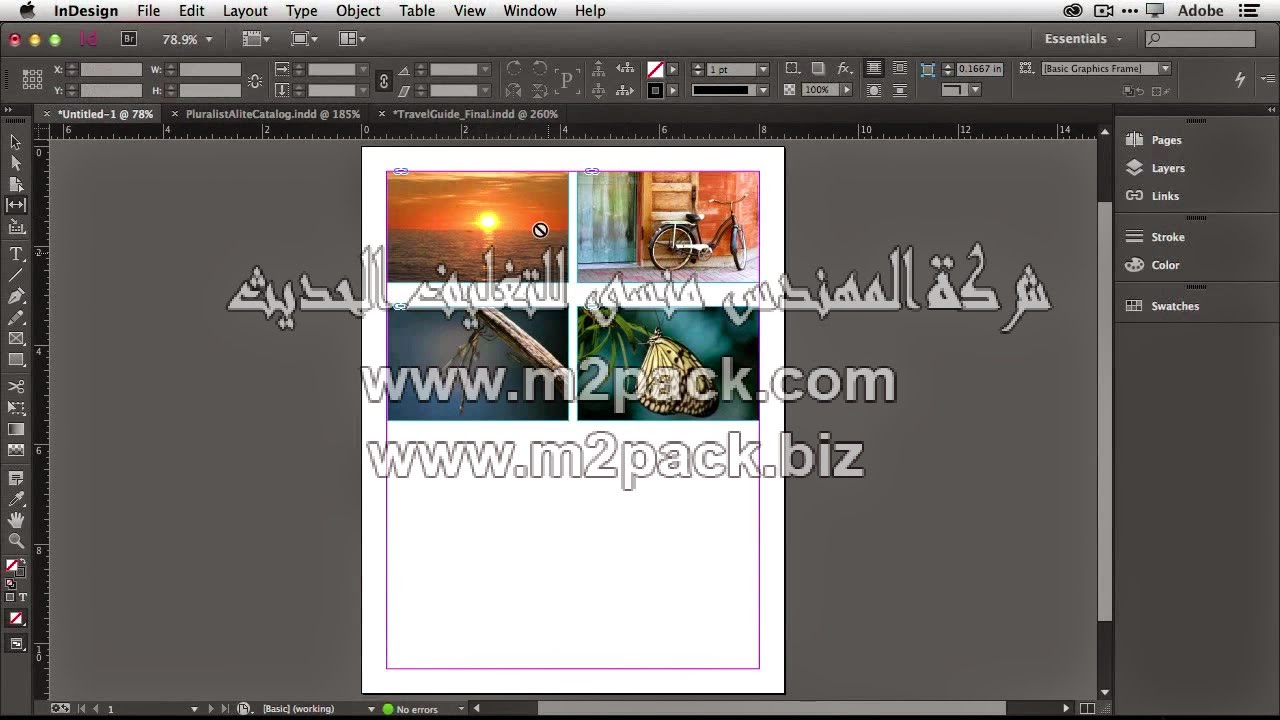Viewport: 1280px width, 720px height.
Task: Select the Hand tool
Action: pos(15,520)
